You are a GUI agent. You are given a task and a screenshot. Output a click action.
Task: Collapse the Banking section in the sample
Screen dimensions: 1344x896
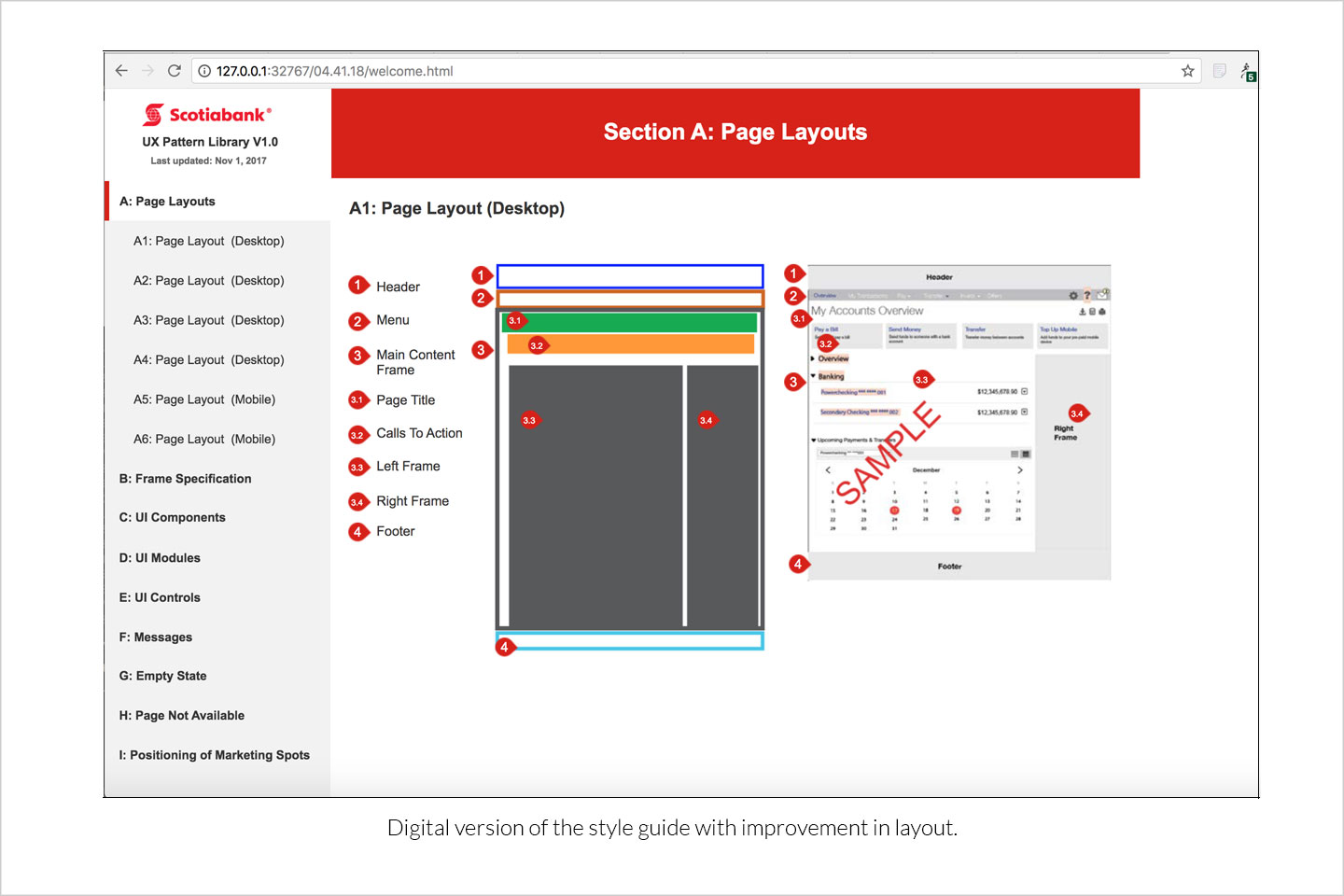pos(813,376)
